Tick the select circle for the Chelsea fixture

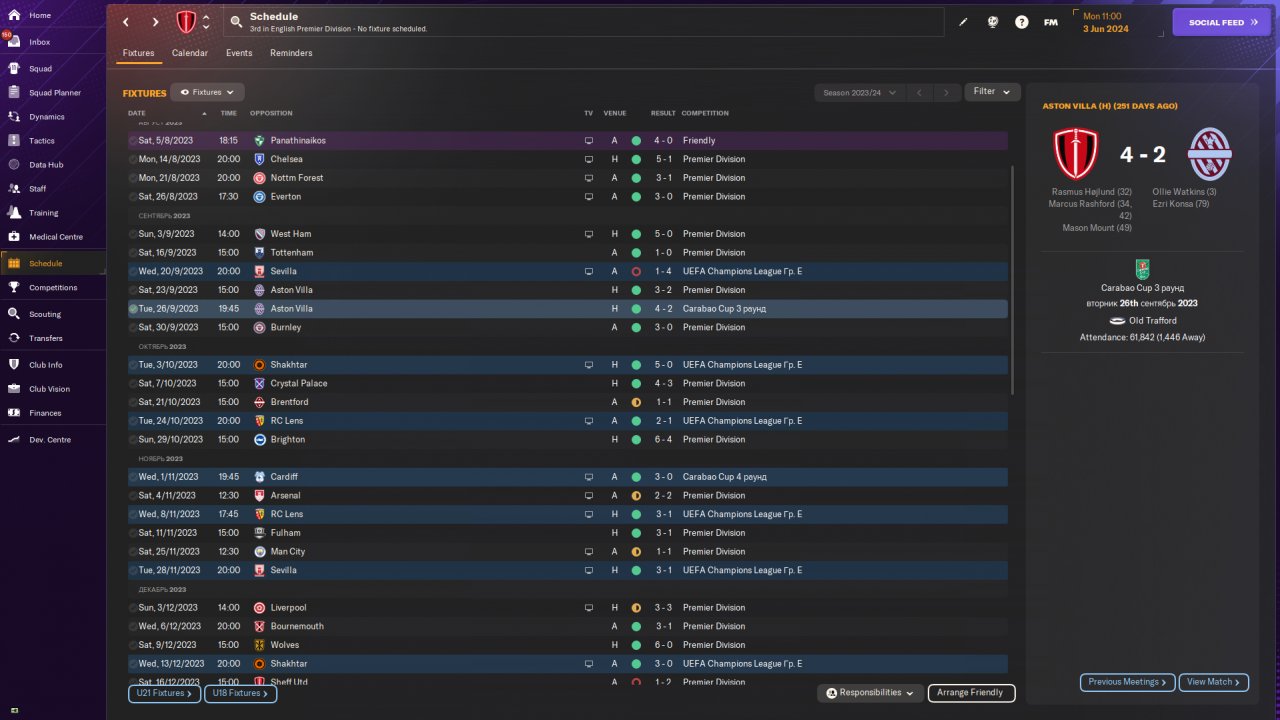point(133,159)
